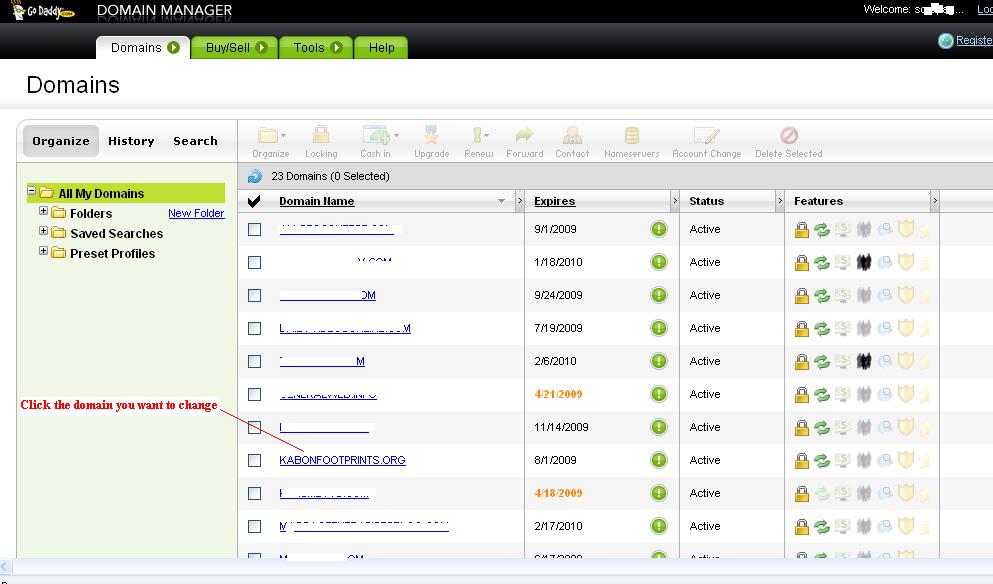Viewport: 993px width, 584px height.
Task: Open the Tools tab menu
Action: pos(317,48)
